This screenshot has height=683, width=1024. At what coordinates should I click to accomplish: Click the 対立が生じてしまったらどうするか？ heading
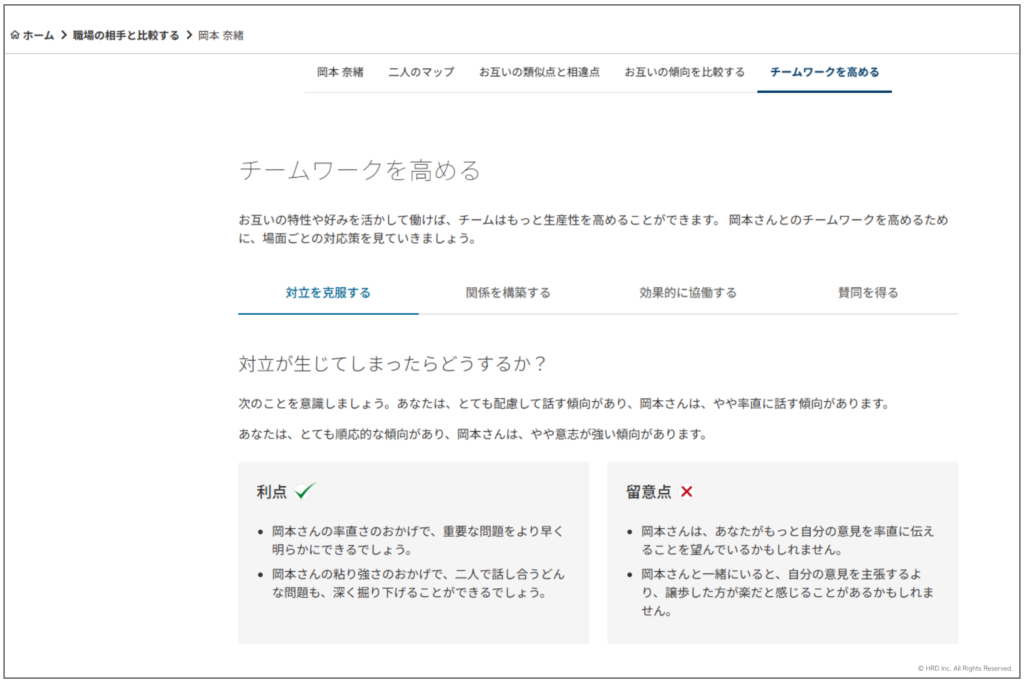click(394, 362)
